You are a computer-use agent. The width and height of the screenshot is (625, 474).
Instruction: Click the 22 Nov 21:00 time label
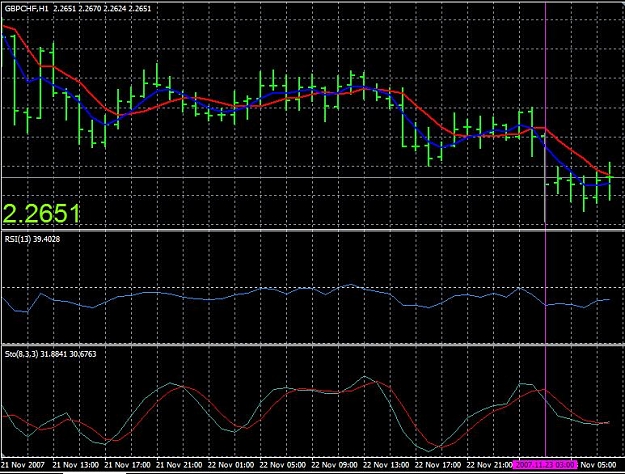click(489, 465)
